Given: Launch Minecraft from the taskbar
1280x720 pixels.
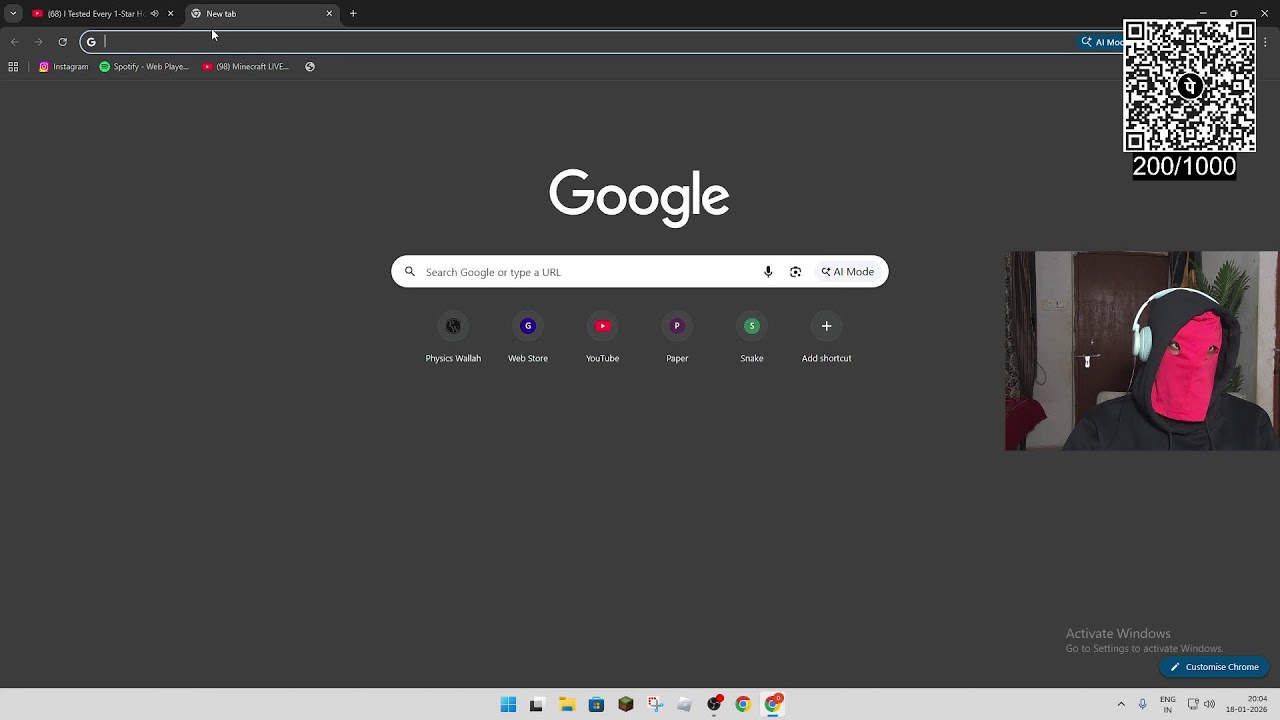Looking at the screenshot, I should point(626,705).
